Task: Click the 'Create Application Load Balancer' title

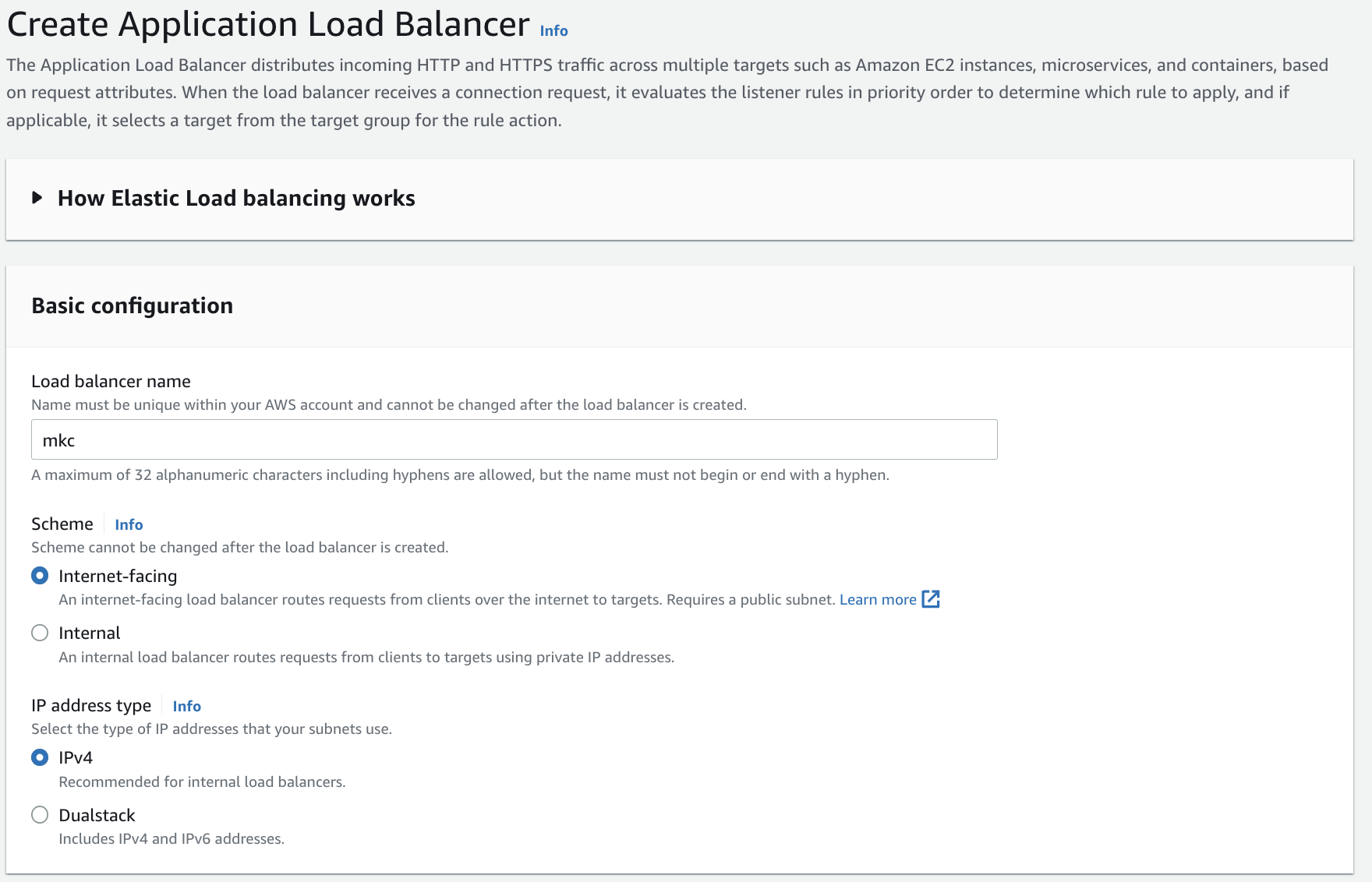Action: click(268, 24)
